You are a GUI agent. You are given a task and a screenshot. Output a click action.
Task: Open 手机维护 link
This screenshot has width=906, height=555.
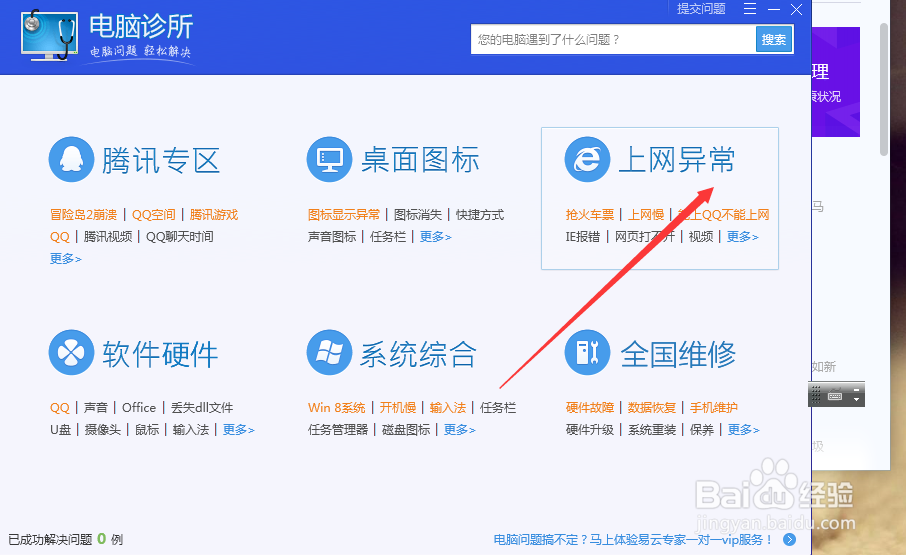click(714, 408)
